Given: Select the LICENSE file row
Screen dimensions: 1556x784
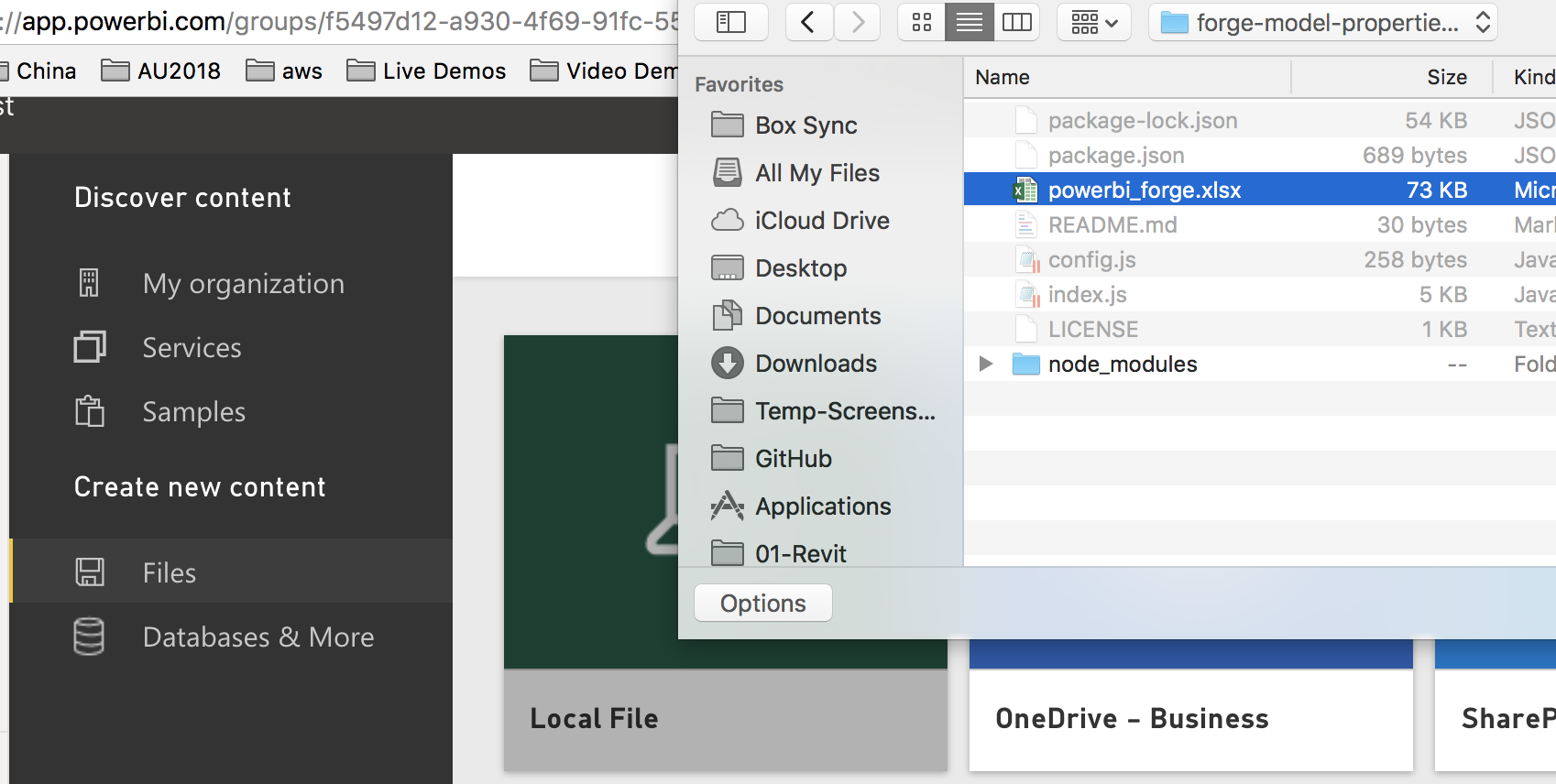Looking at the screenshot, I should (1260, 329).
